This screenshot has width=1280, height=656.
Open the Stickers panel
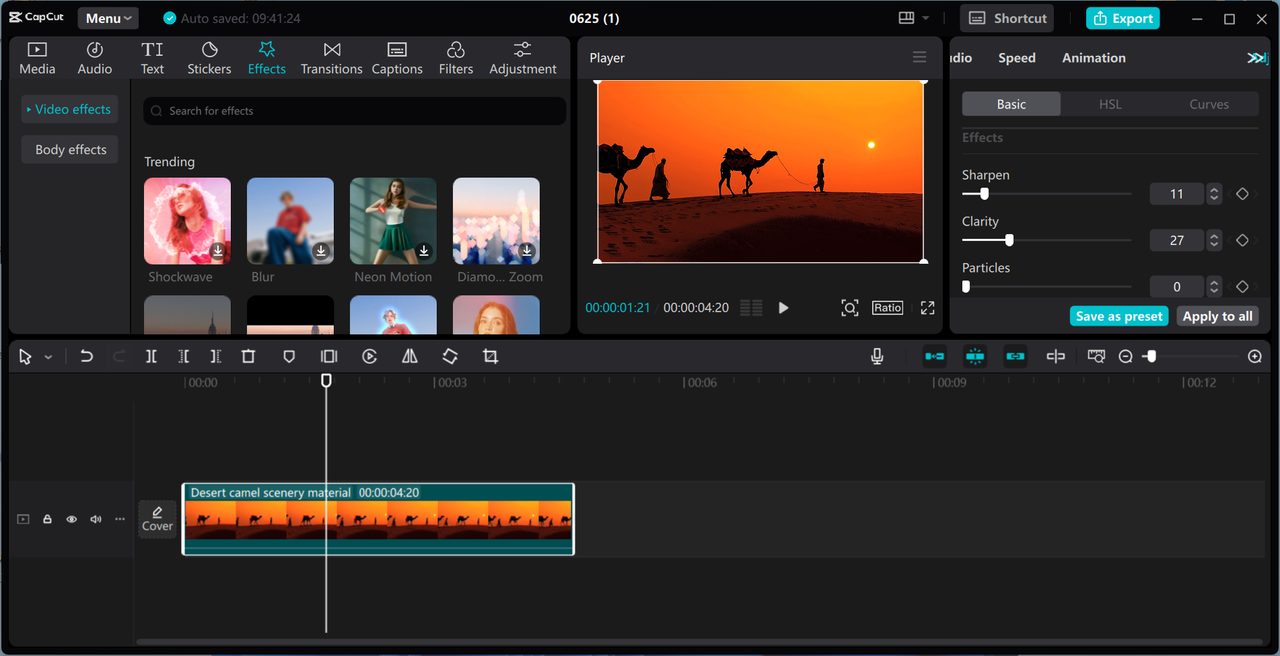tap(209, 58)
